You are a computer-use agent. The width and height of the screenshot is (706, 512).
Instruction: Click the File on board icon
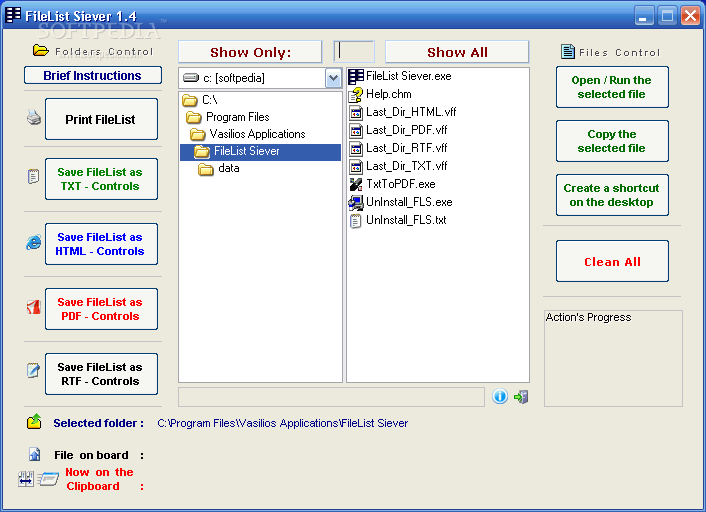(x=35, y=454)
